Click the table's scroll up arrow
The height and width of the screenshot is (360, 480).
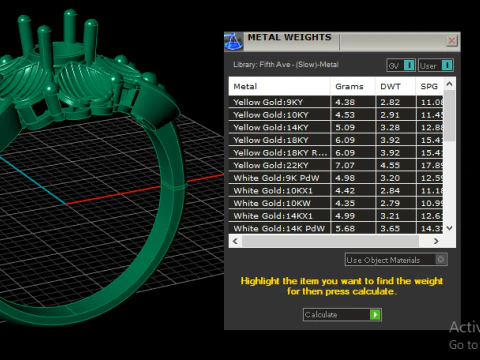coord(449,84)
